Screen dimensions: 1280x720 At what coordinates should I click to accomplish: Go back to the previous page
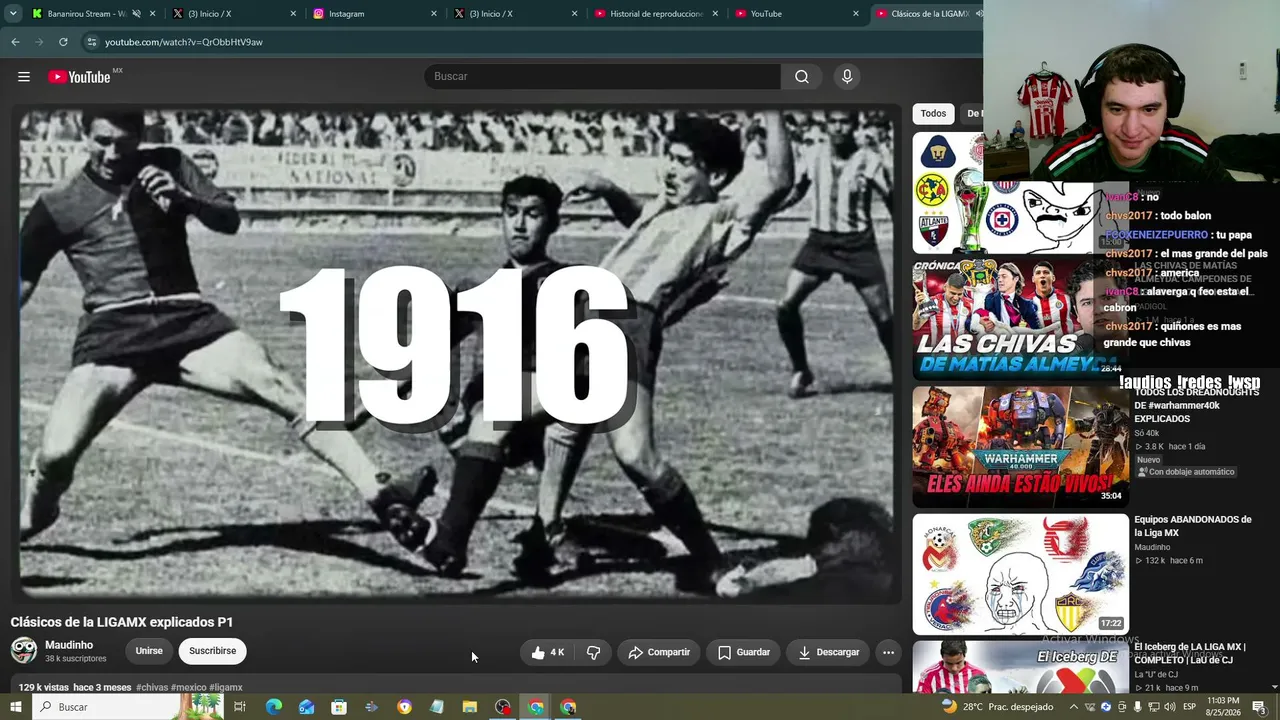point(15,42)
